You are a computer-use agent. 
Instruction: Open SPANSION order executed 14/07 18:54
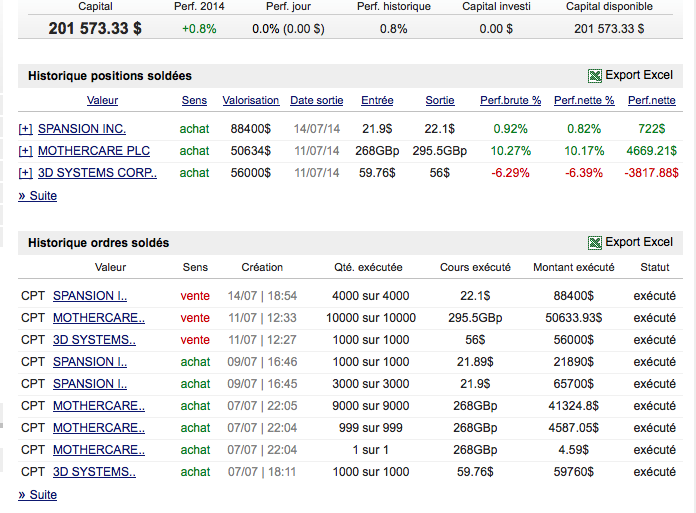click(x=90, y=296)
